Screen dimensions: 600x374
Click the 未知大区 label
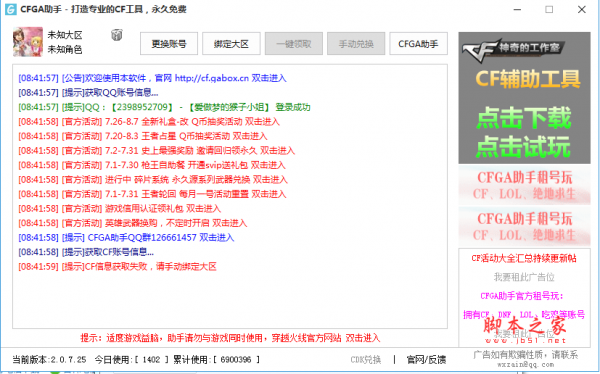tap(65, 35)
